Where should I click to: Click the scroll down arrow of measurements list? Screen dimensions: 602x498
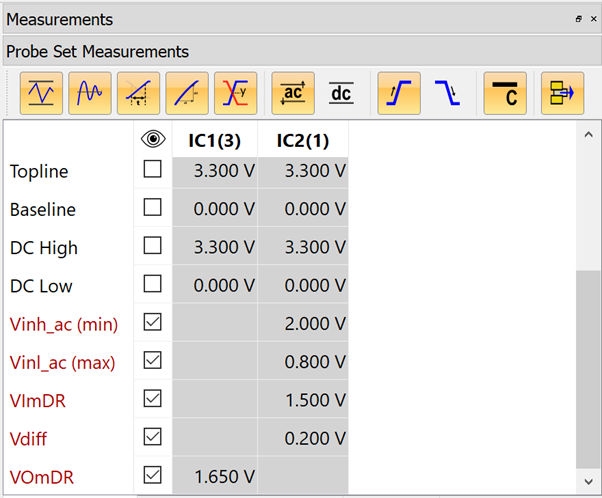(589, 482)
